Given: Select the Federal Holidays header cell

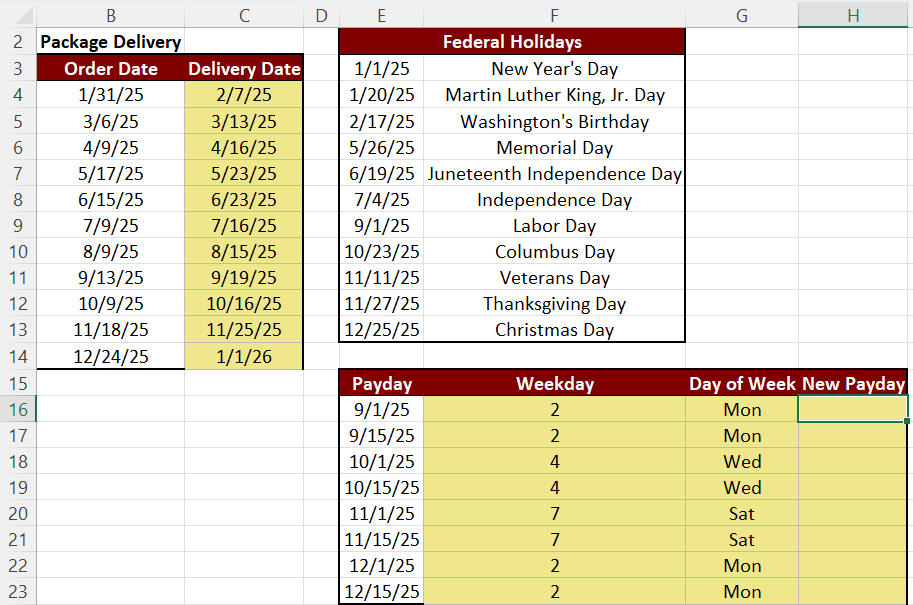Looking at the screenshot, I should pos(511,42).
